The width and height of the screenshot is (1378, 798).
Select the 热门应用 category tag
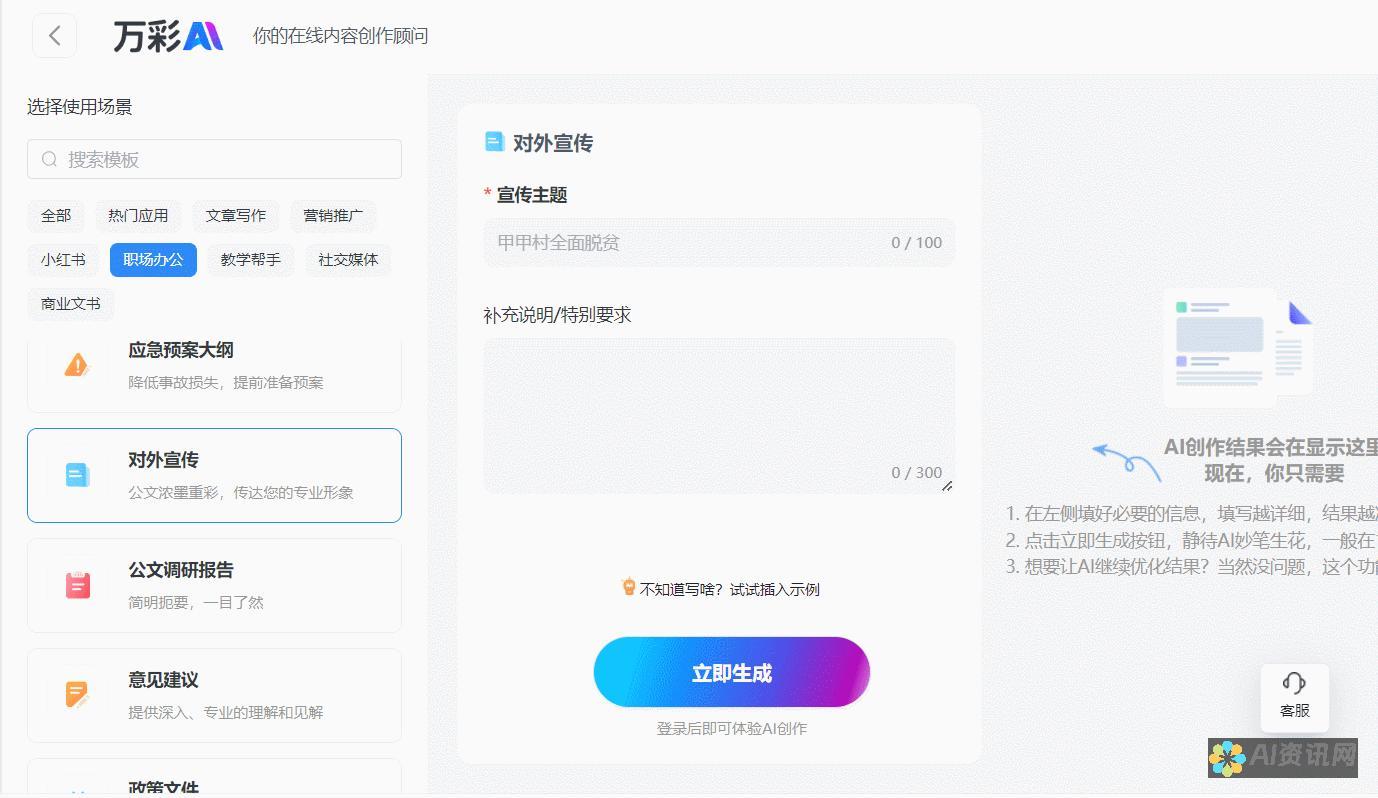(138, 215)
